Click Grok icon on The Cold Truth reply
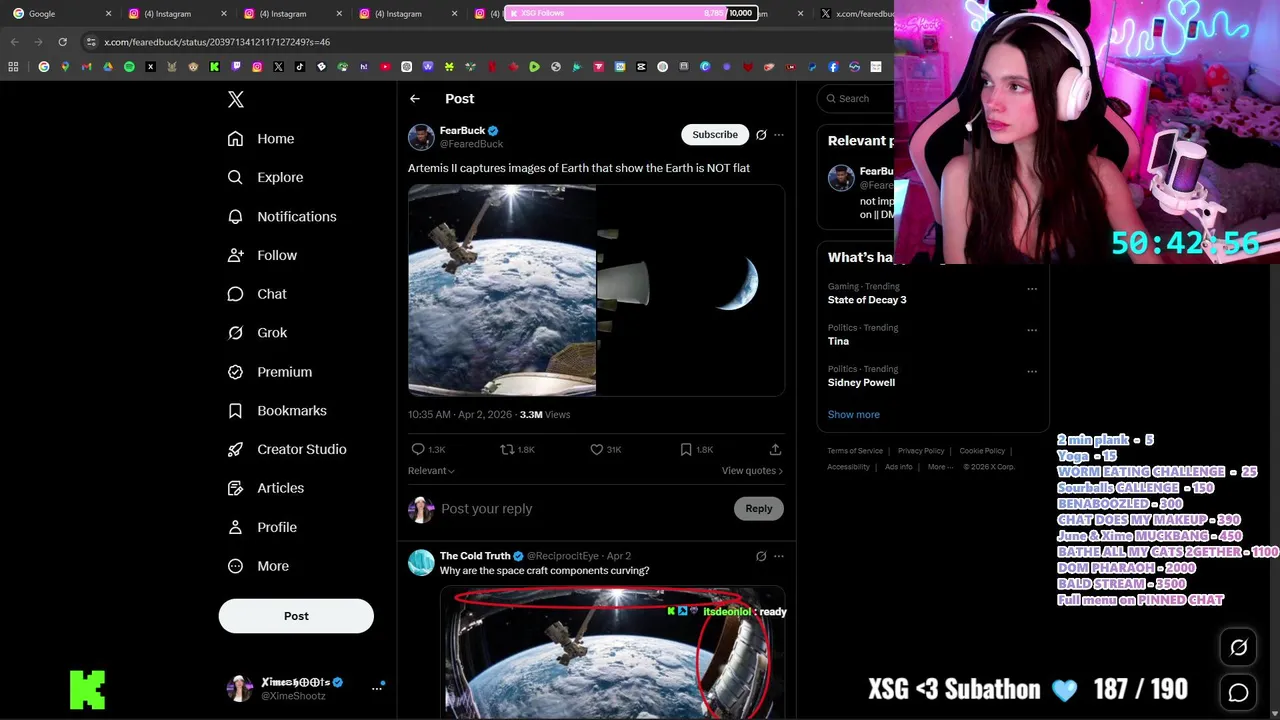The width and height of the screenshot is (1280, 720). [x=761, y=556]
